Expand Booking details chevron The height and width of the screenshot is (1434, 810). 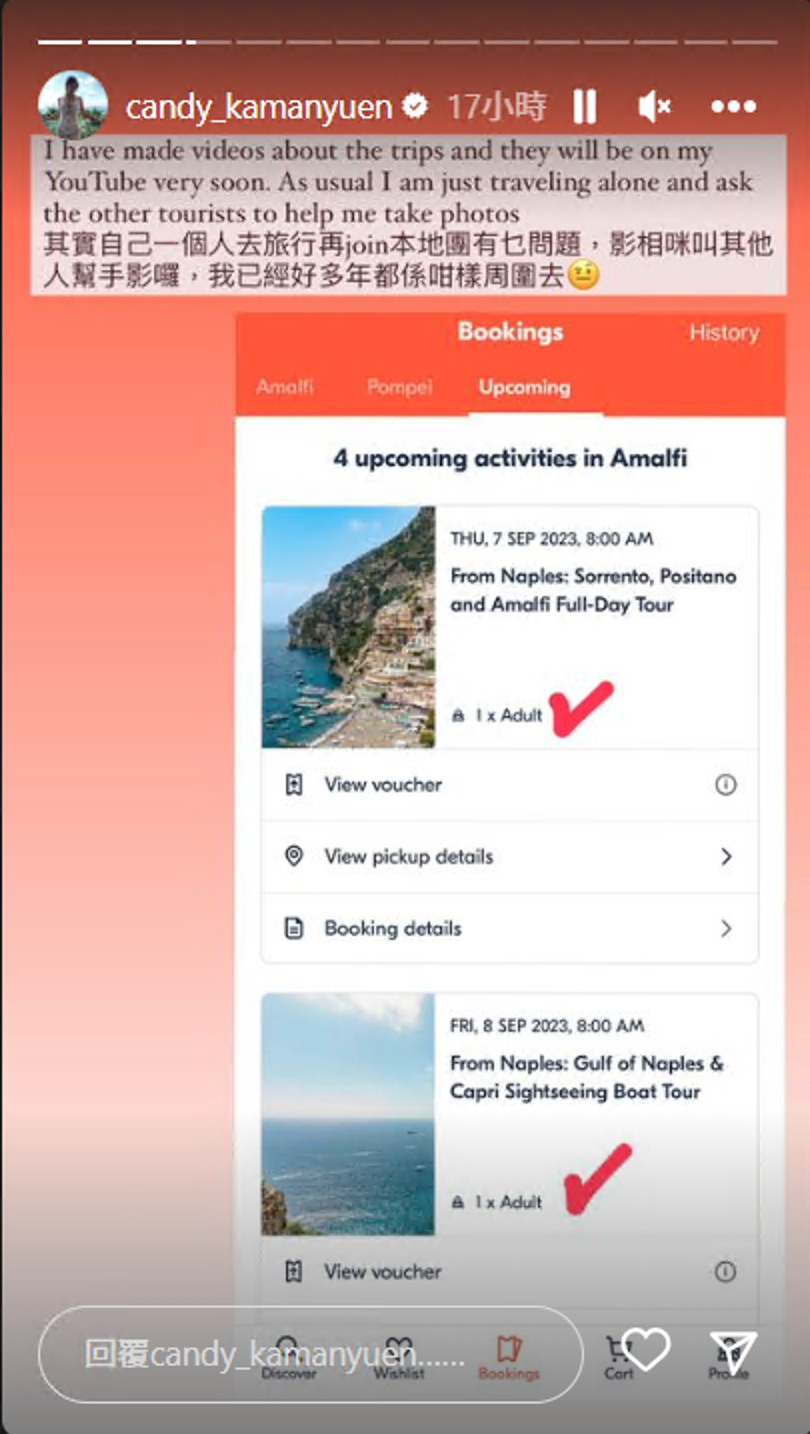click(726, 929)
